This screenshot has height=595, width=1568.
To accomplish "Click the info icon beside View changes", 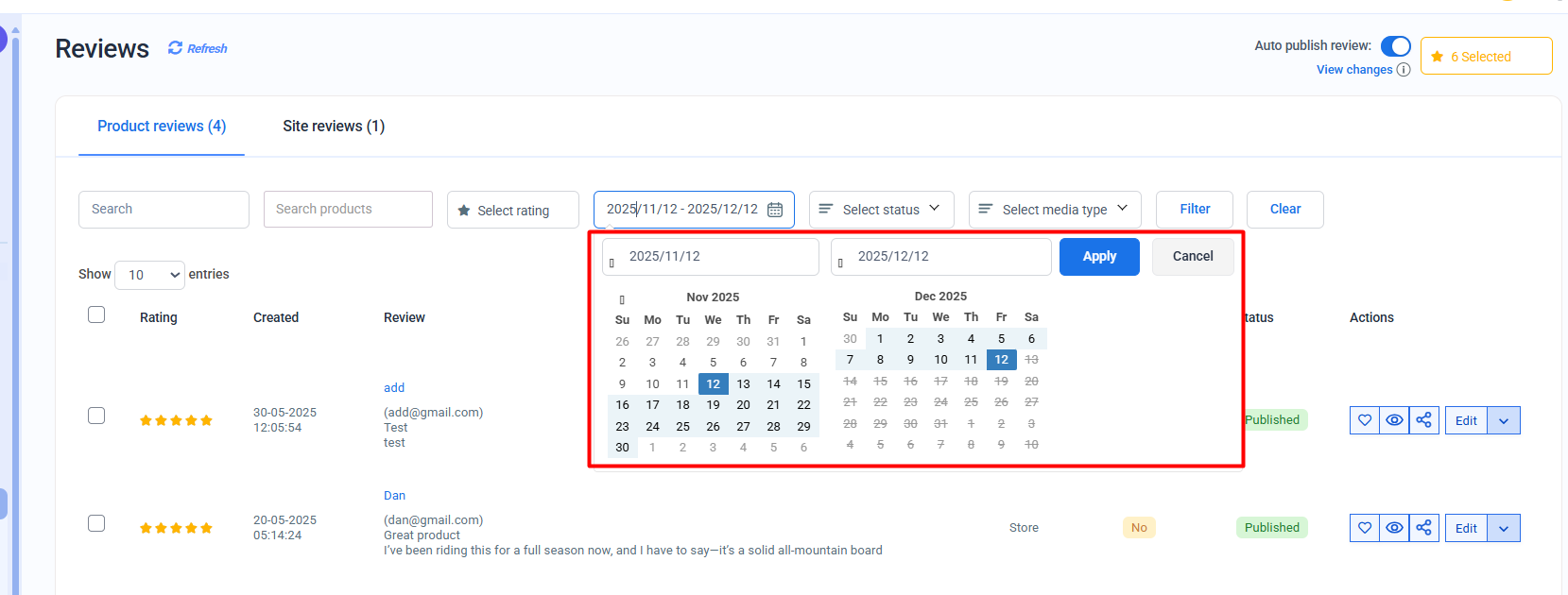I will (1404, 70).
